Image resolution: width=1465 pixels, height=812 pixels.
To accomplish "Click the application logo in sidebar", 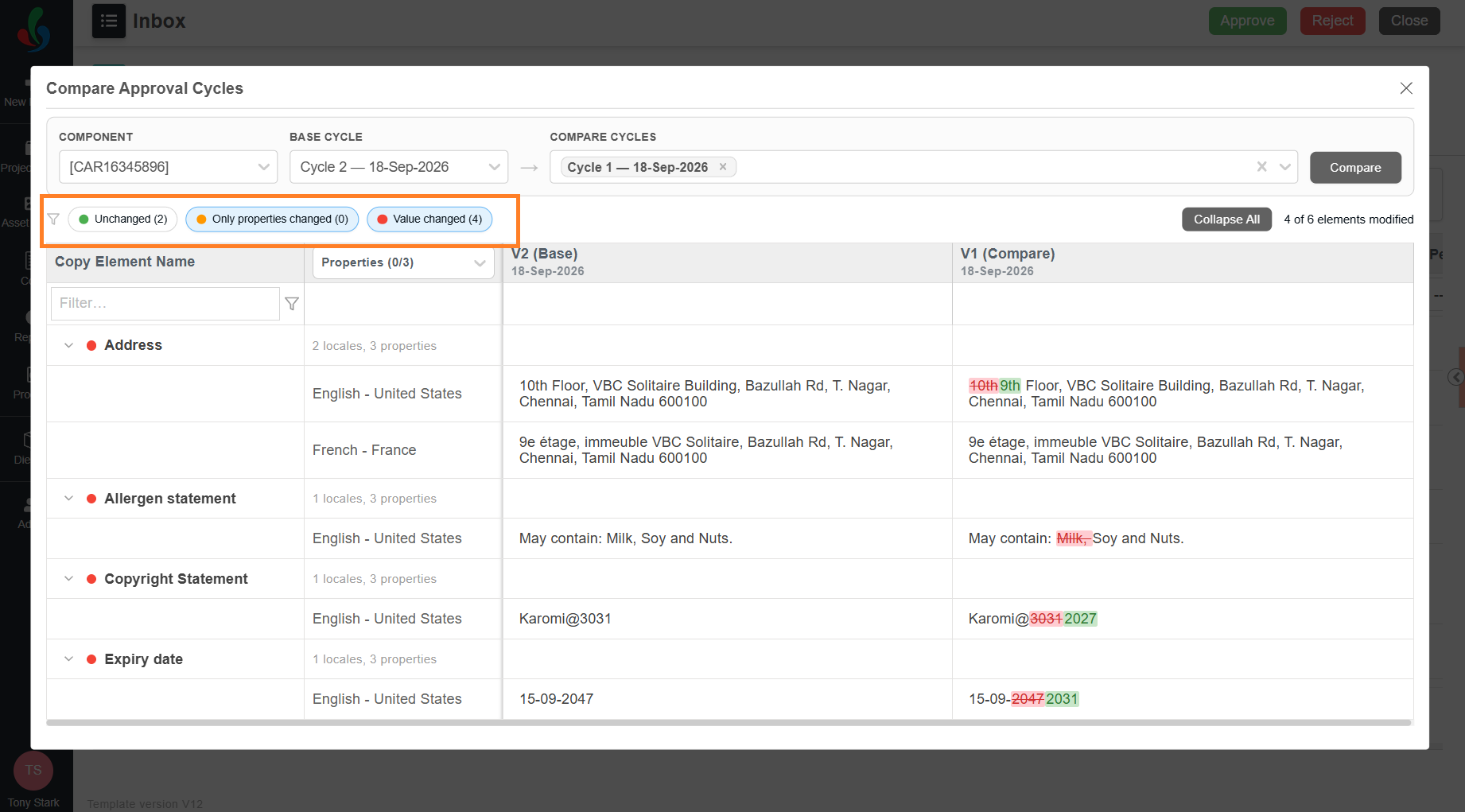I will [x=34, y=29].
